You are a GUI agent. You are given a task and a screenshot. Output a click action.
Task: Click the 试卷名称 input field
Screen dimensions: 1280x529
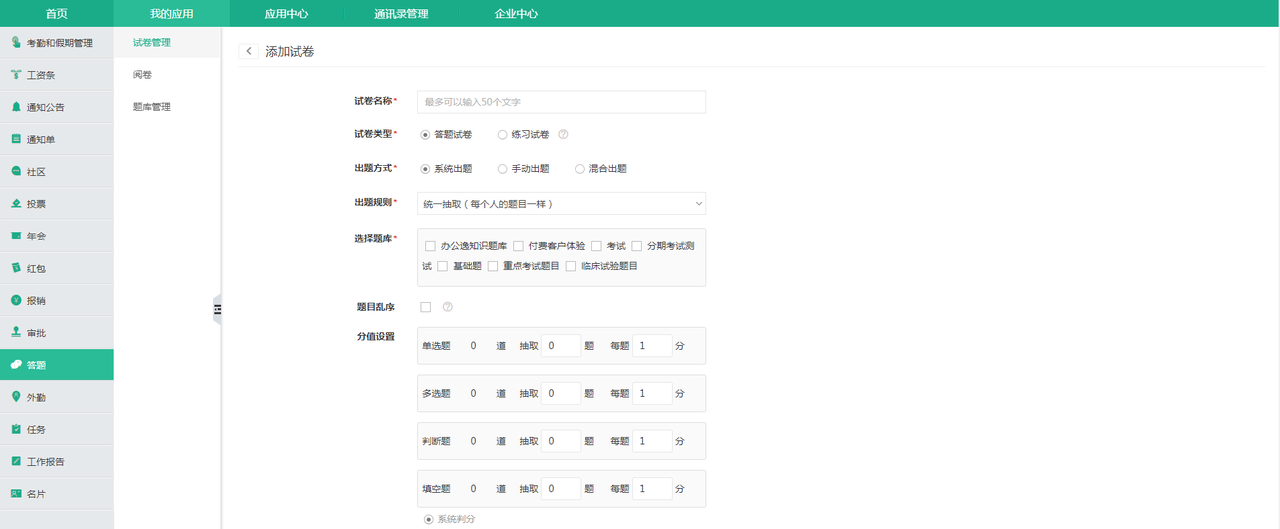tap(561, 102)
